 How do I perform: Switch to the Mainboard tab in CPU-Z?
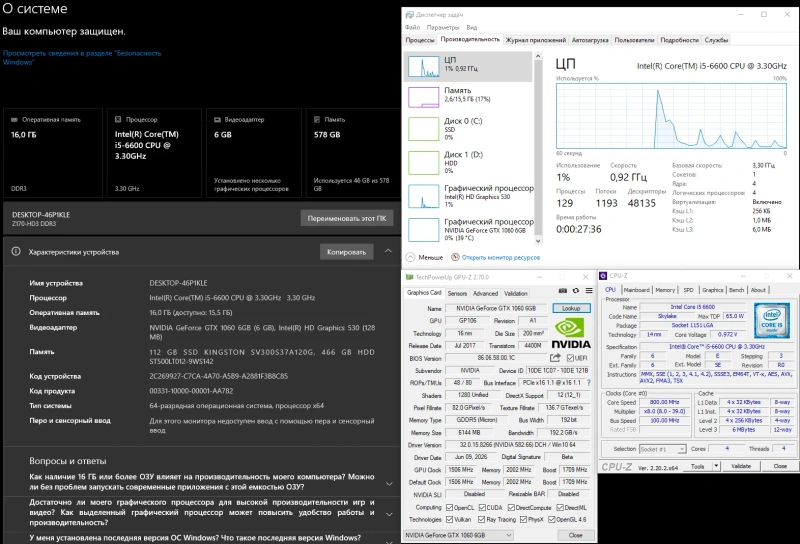637,290
